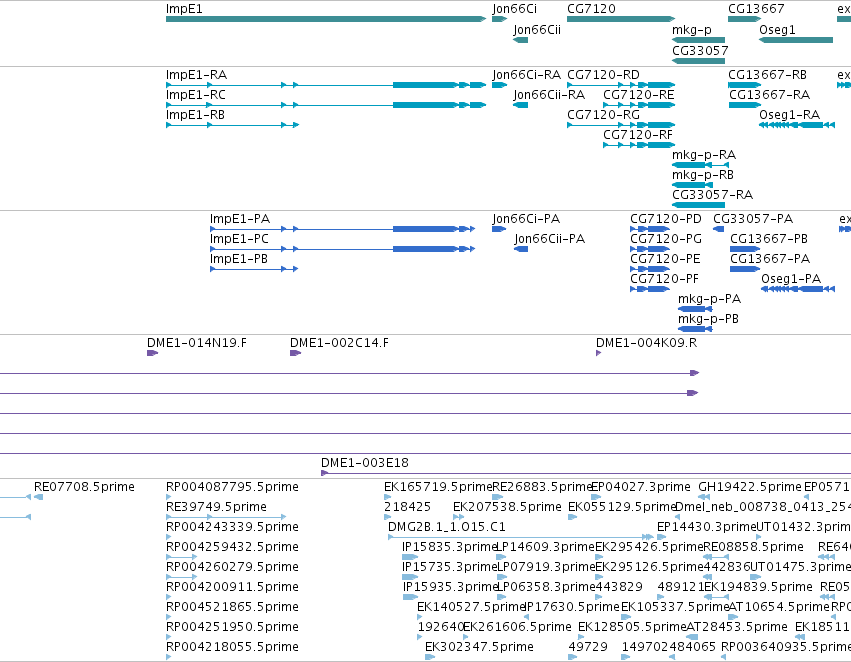
Task: Select transcript CG13667-RA
Action: click(770, 95)
